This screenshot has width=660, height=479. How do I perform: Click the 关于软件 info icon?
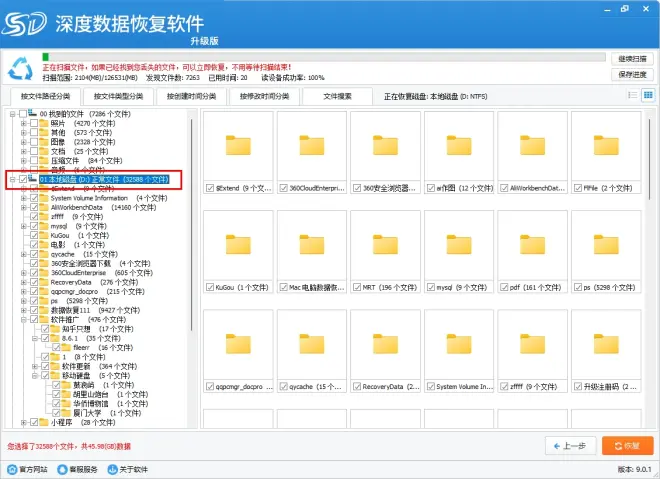pos(111,469)
